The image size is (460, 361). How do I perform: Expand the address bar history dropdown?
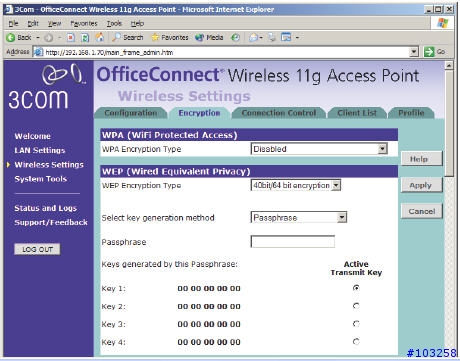[x=414, y=52]
